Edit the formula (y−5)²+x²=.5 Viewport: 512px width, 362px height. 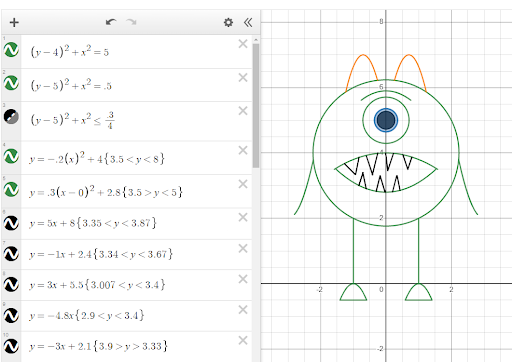point(71,85)
